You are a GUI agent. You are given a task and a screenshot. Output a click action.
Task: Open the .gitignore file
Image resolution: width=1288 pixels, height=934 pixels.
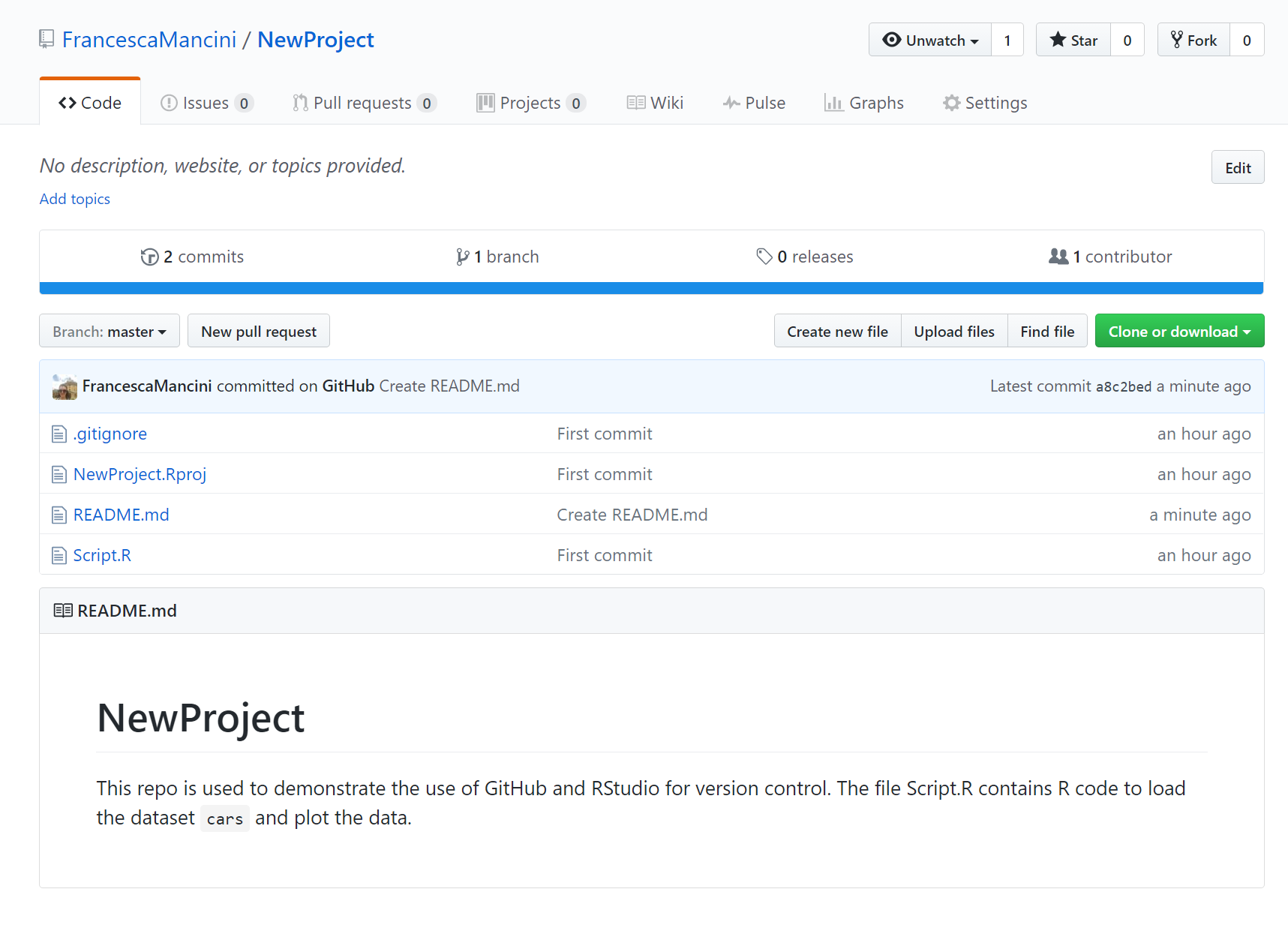coord(110,434)
